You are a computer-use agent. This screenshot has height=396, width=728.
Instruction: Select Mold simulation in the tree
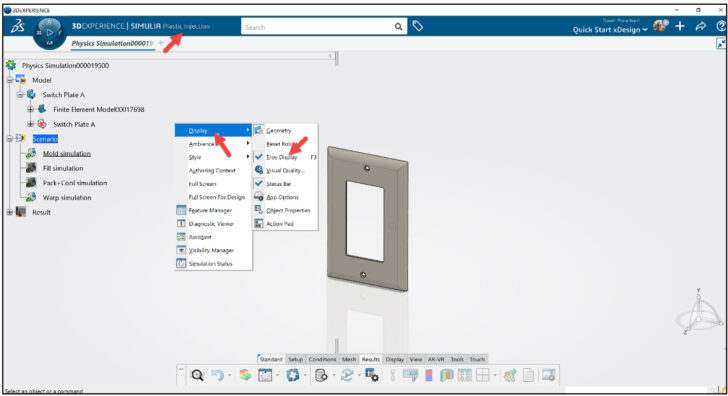[x=66, y=154]
